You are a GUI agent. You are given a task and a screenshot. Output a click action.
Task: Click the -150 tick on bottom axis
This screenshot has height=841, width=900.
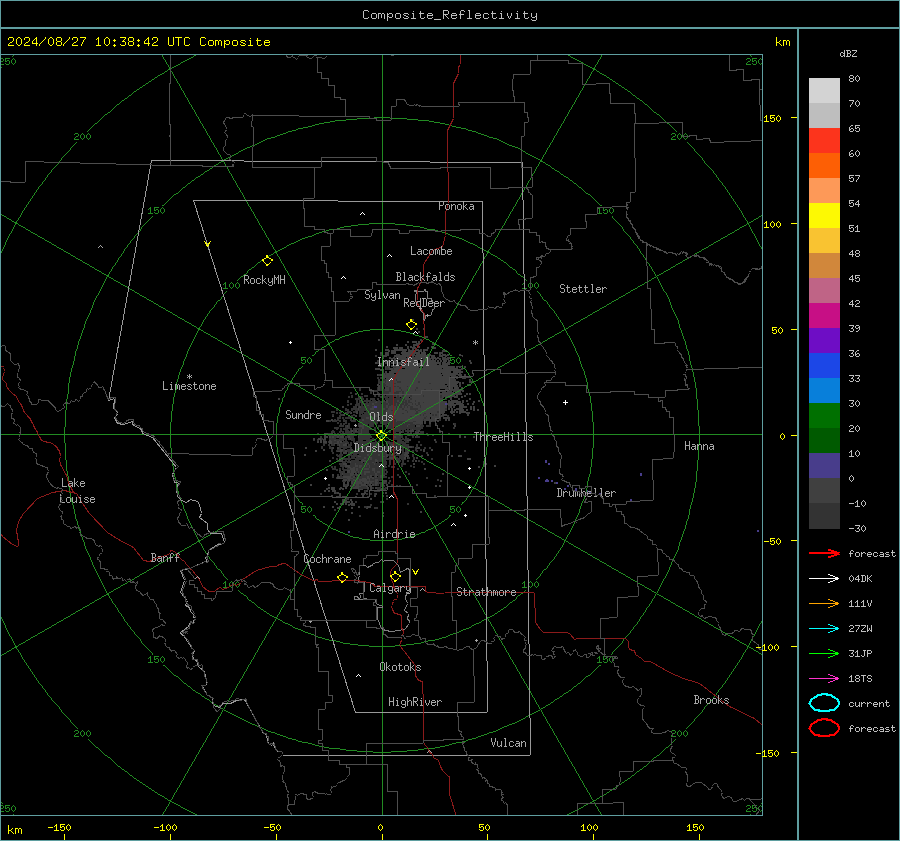(x=59, y=827)
